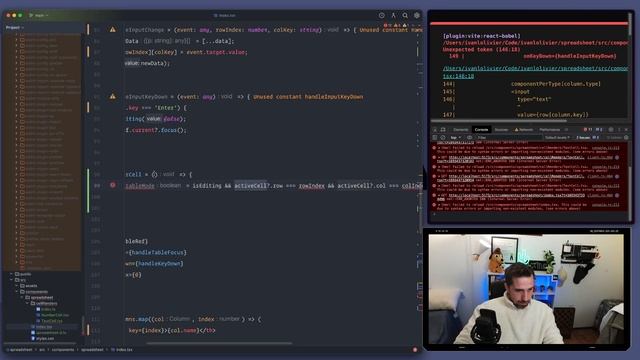This screenshot has width=640, height=360.
Task: Click activeCell highlighted word in editor
Action: pos(250,185)
